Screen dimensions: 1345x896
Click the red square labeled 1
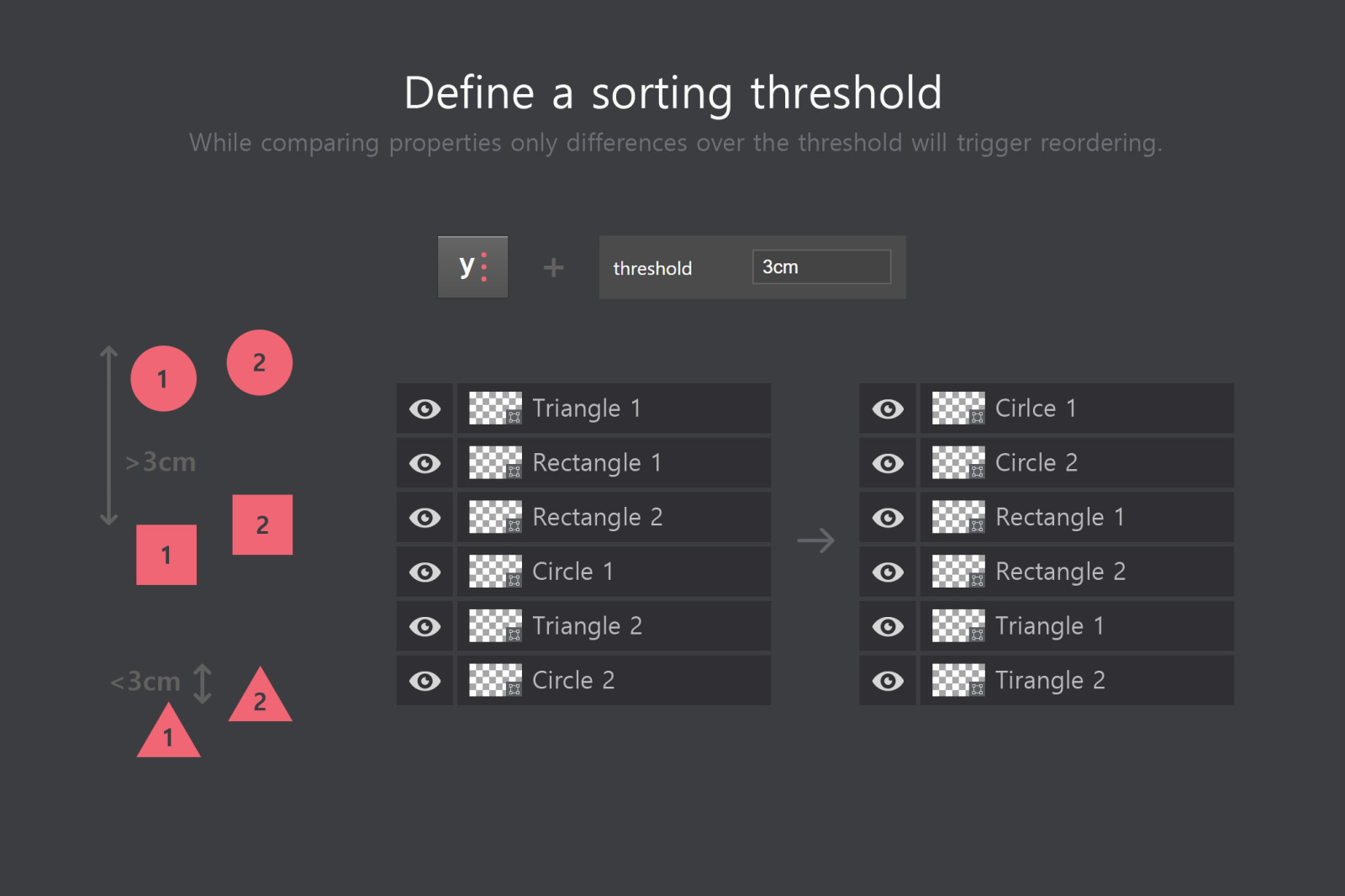pos(166,555)
